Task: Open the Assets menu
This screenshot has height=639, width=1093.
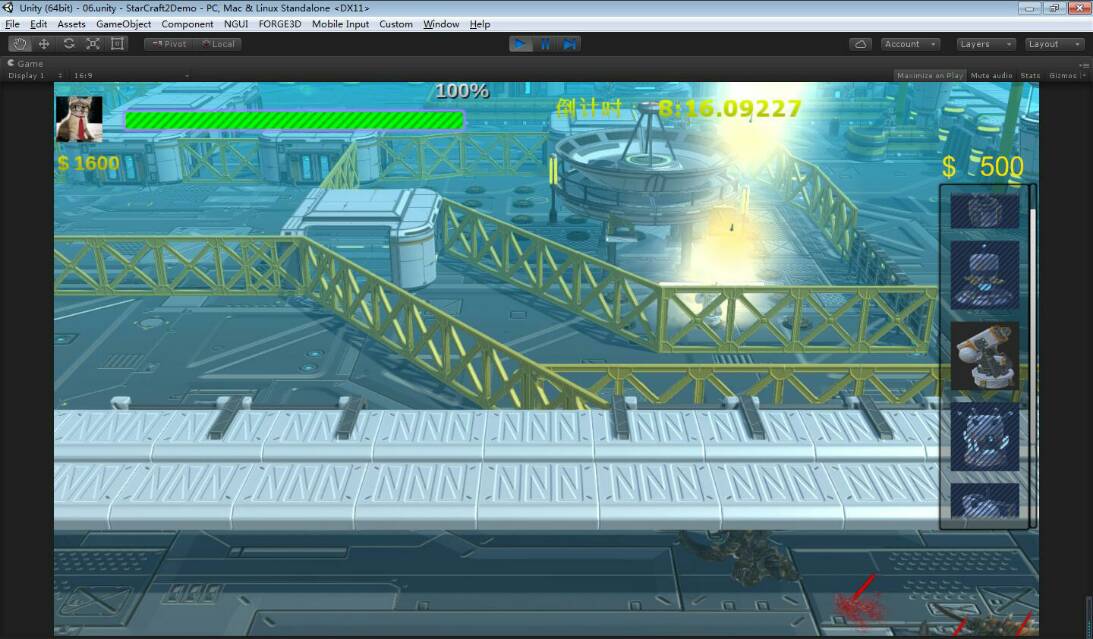Action: [x=71, y=24]
